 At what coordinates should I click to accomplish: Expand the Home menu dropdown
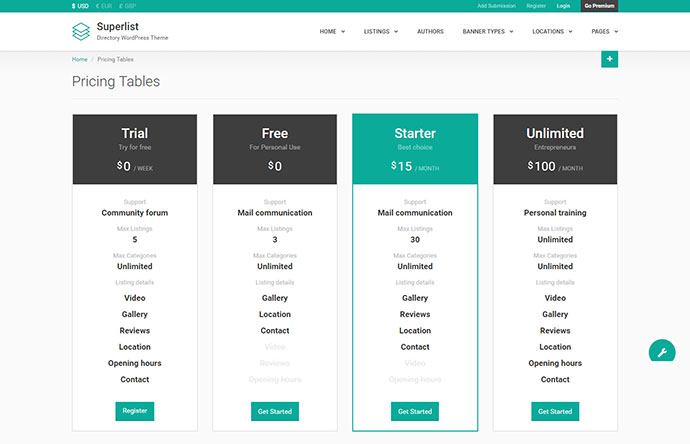pyautogui.click(x=332, y=32)
